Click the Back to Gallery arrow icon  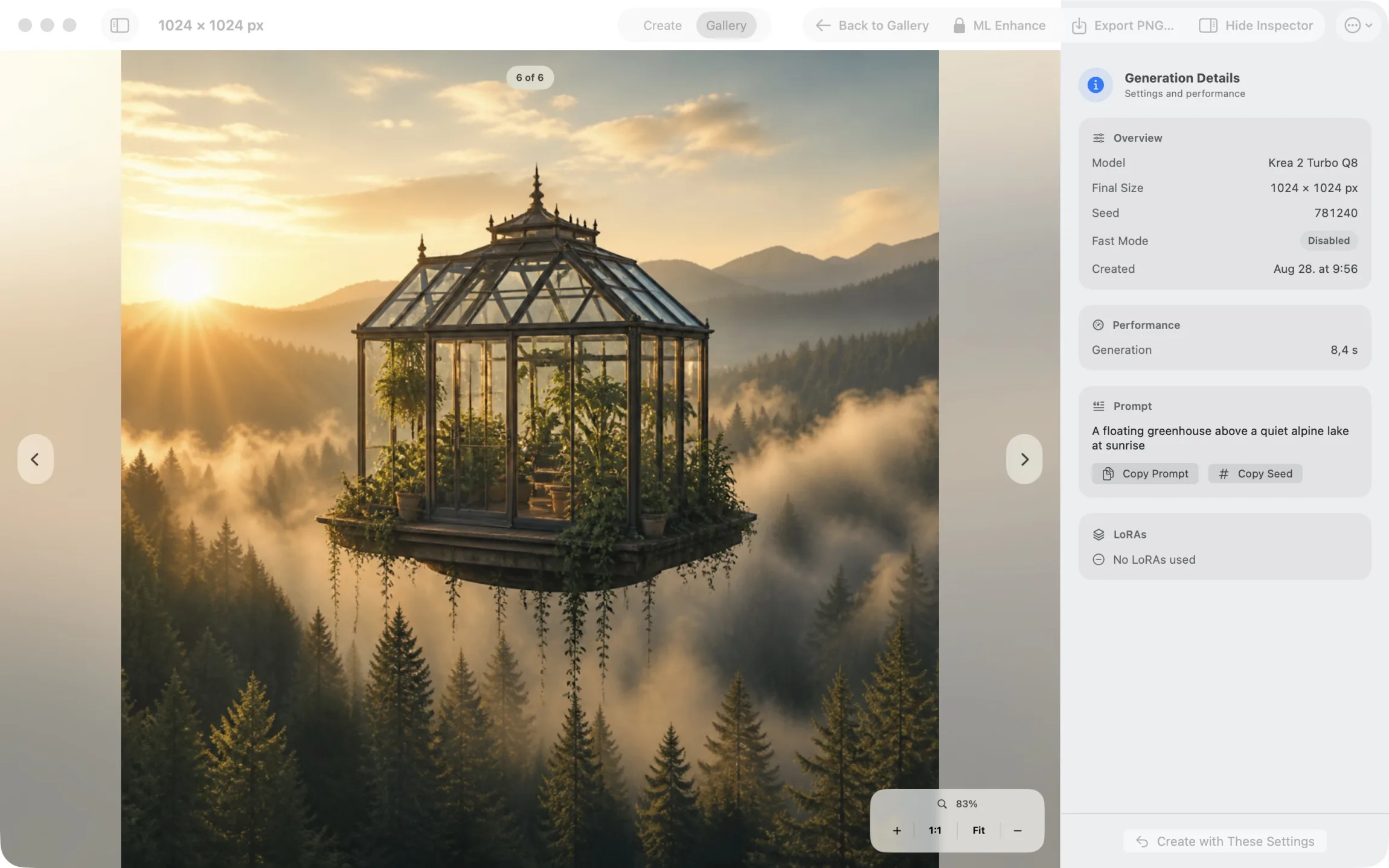(823, 25)
